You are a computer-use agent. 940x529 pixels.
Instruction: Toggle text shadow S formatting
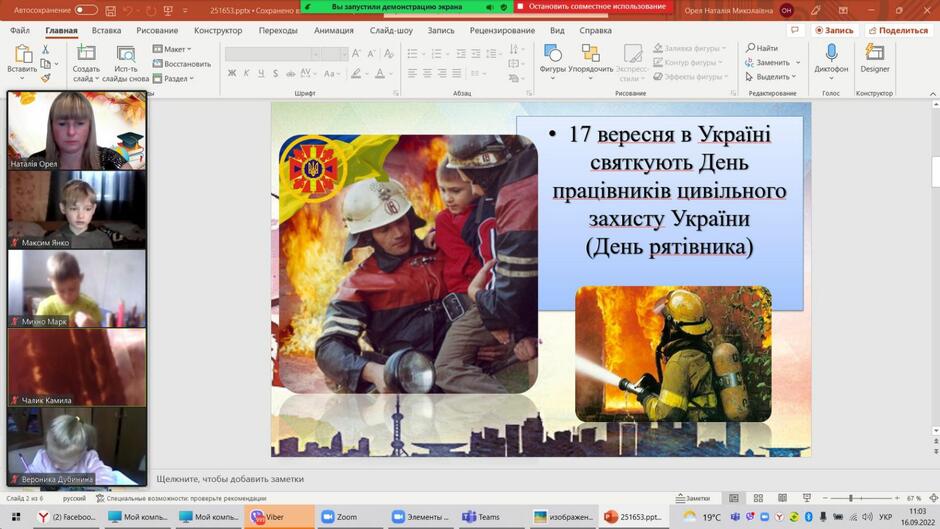click(275, 73)
